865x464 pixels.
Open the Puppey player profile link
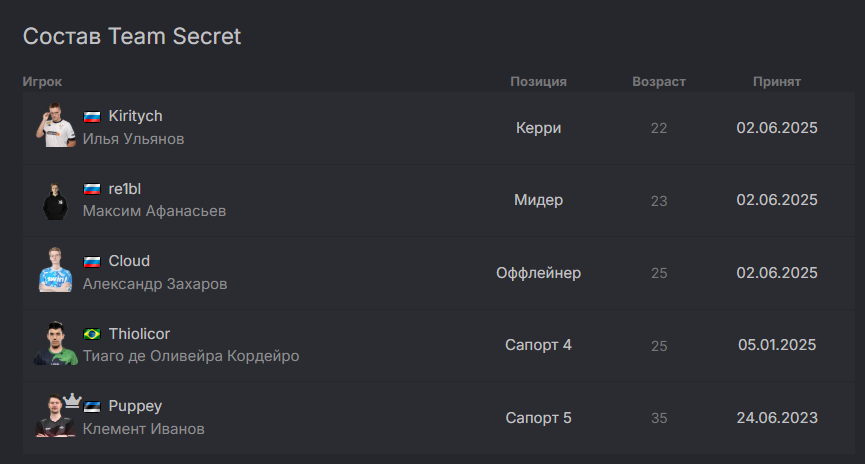pos(135,406)
